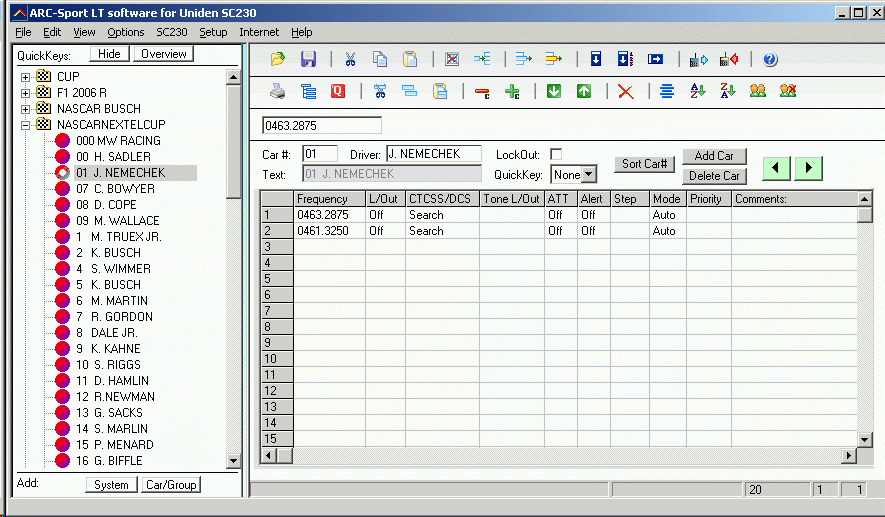This screenshot has height=517, width=885.
Task: Open the Internet menu
Action: 259,32
